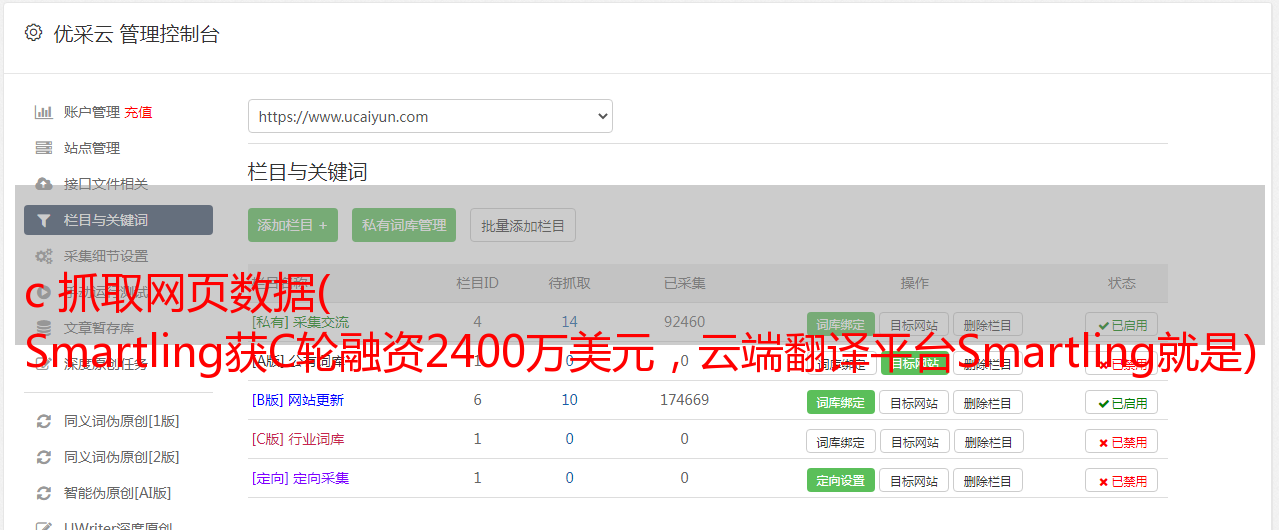This screenshot has height=530, width=1279.
Task: Click 删除栏目 in the 网站更新 row
Action: tap(988, 402)
